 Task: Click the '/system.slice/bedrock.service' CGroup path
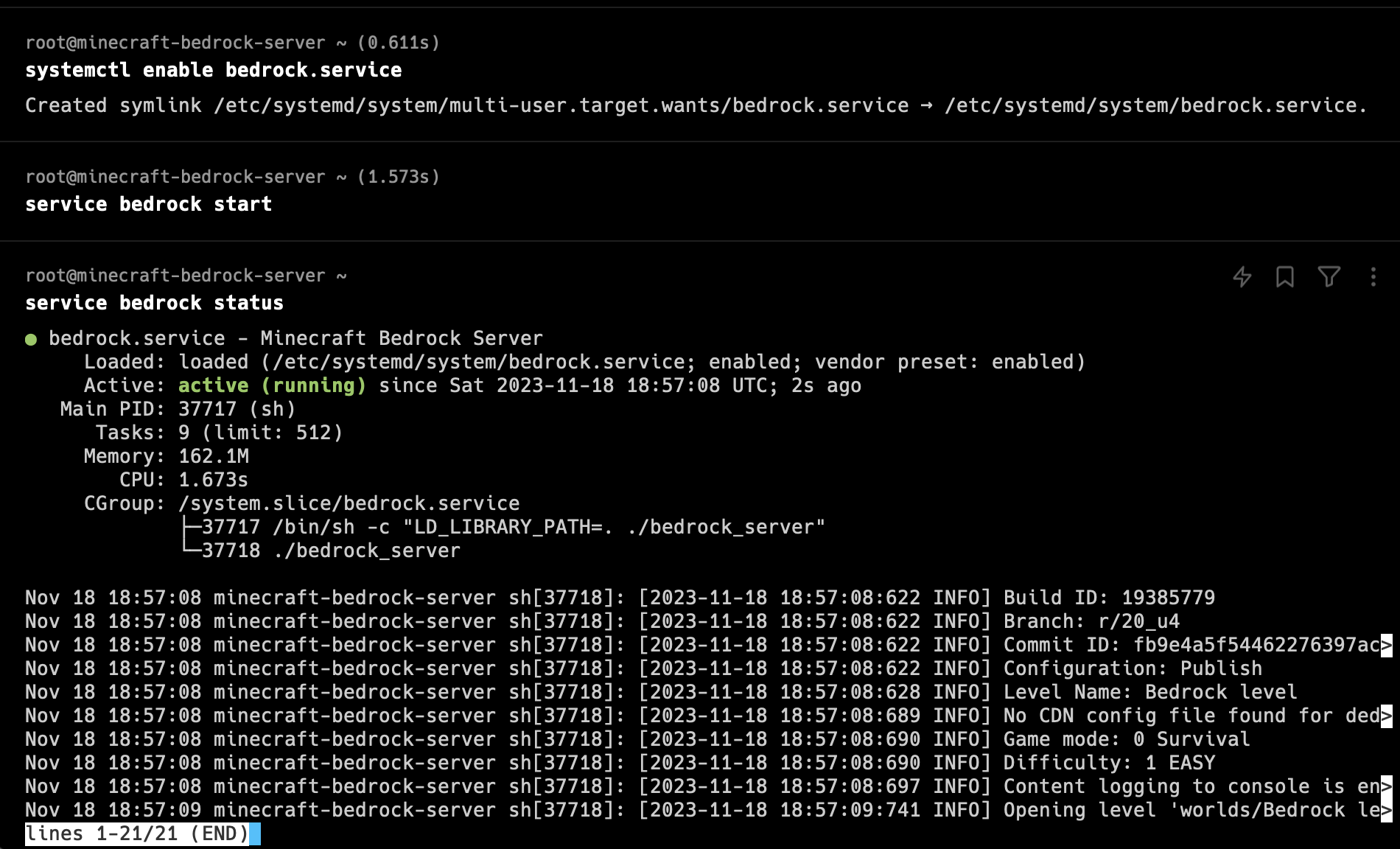pos(349,503)
